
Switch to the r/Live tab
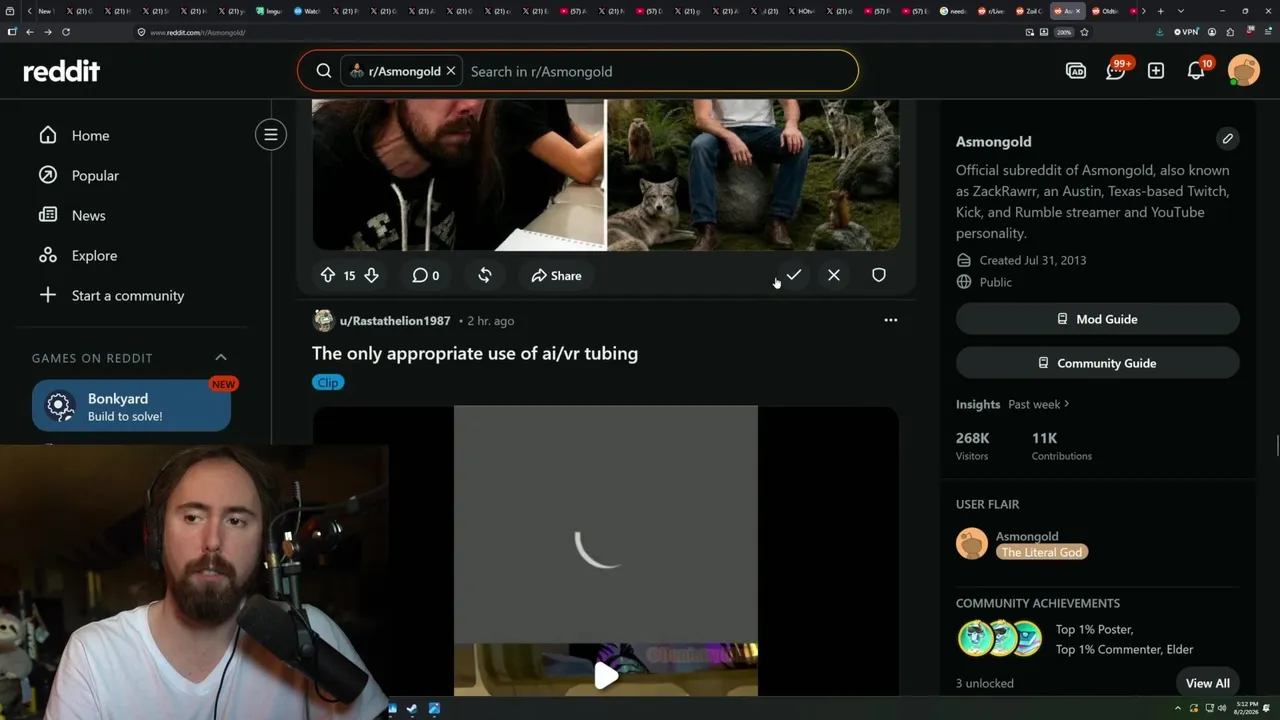[x=992, y=11]
